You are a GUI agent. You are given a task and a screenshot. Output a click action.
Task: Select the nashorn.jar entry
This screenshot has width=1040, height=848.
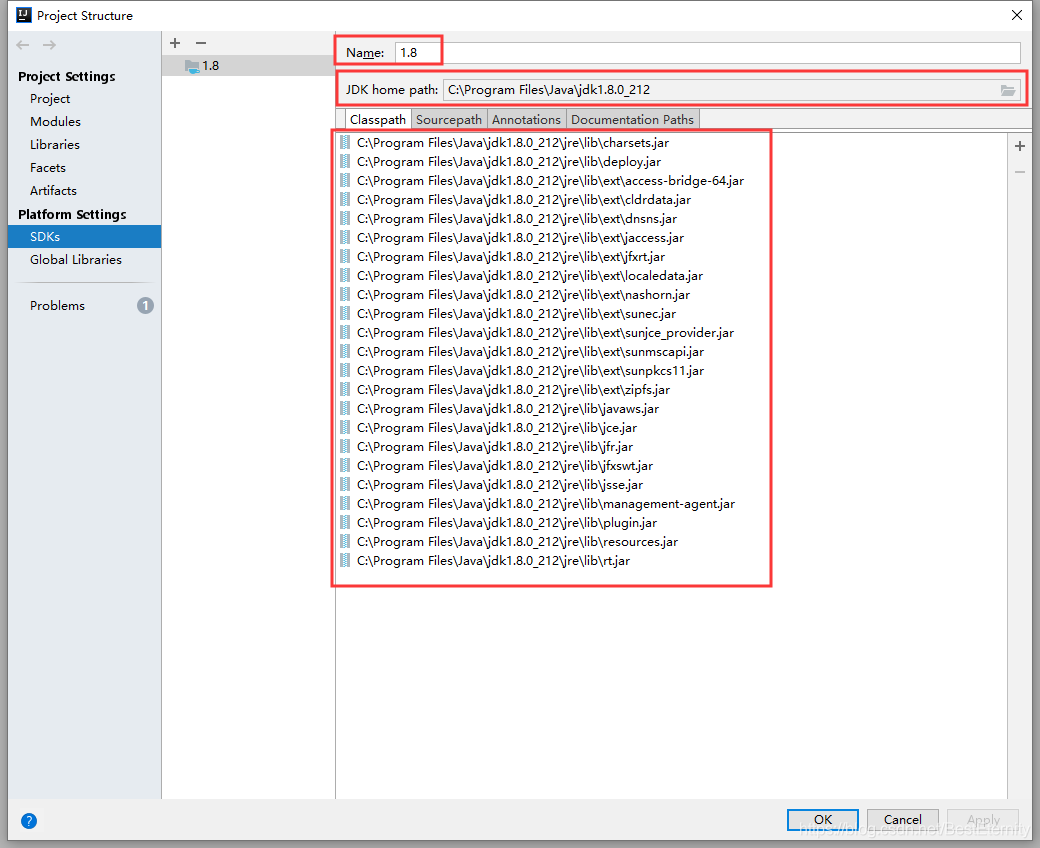point(523,295)
